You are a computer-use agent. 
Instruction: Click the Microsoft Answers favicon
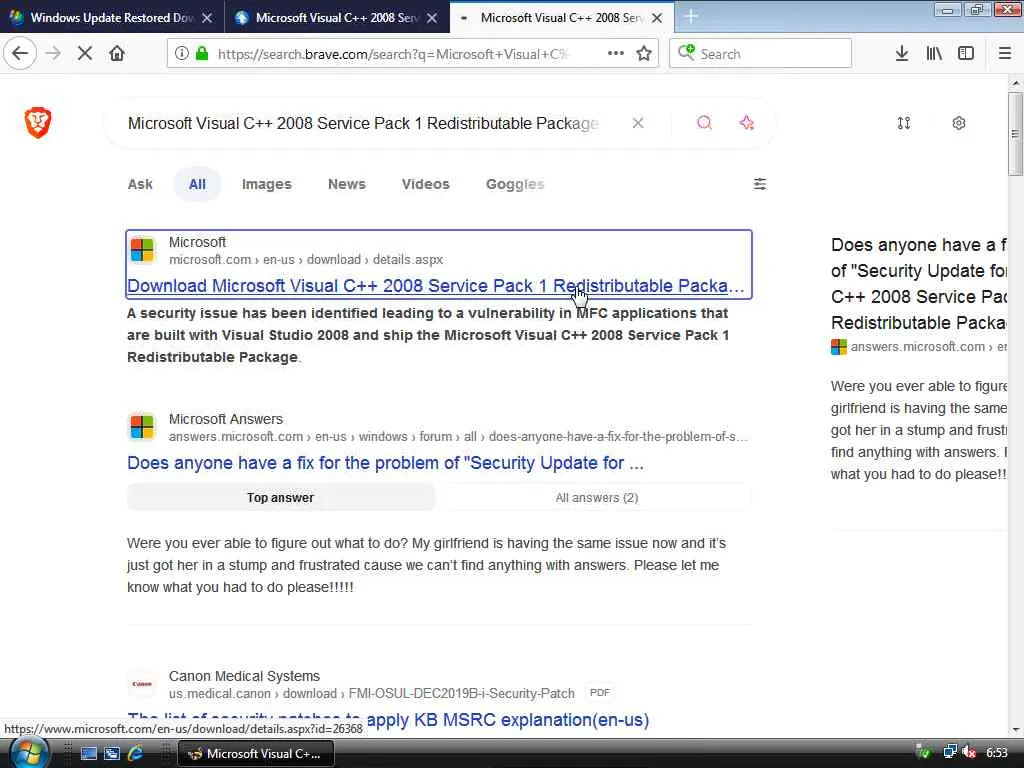click(x=142, y=427)
